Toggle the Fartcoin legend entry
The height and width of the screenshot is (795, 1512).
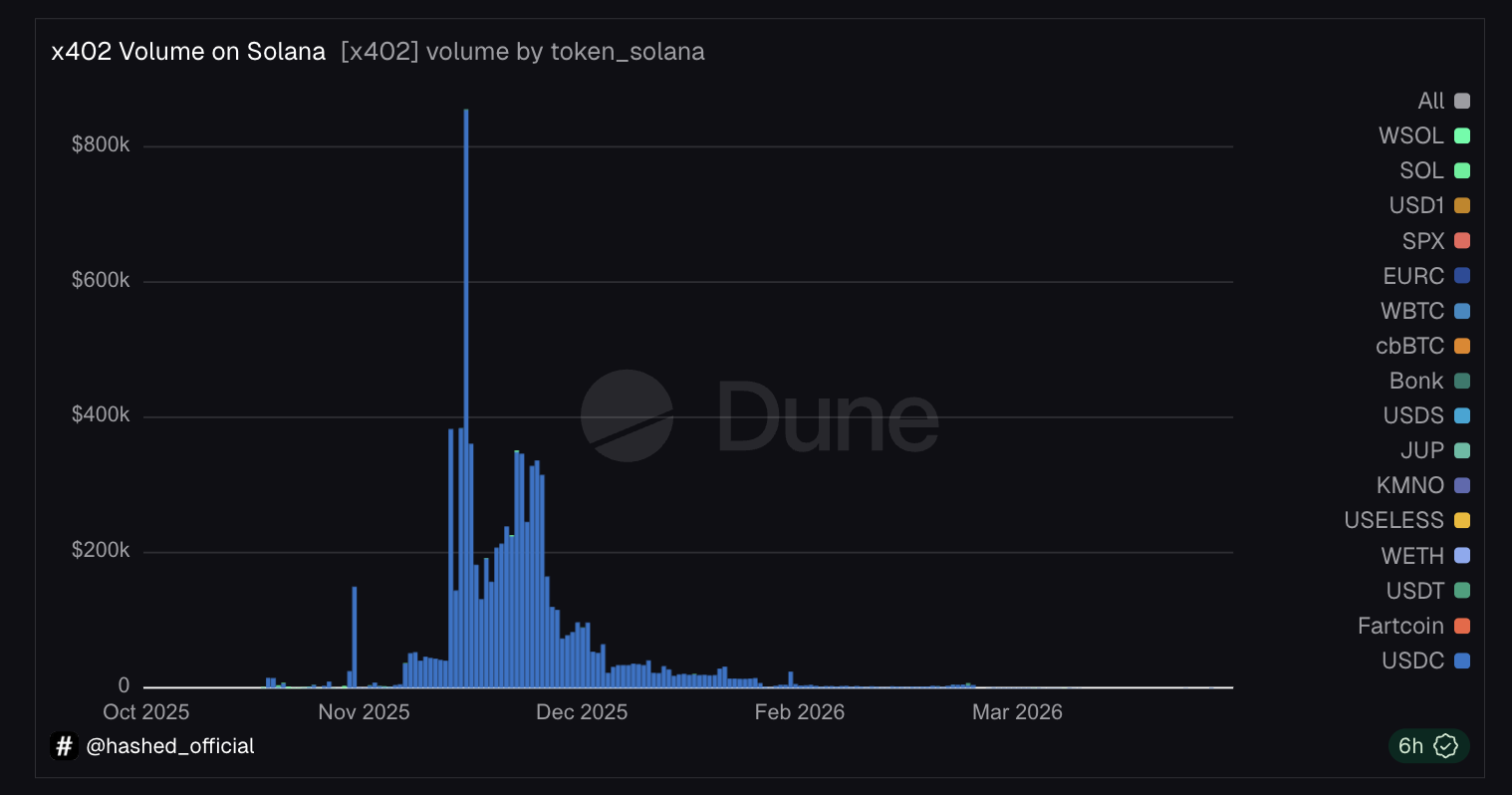pos(1413,626)
